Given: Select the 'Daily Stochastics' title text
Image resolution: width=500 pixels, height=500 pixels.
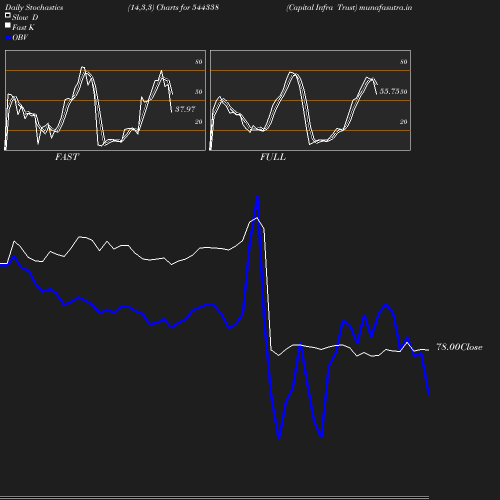Looking at the screenshot, I should 34,7.
